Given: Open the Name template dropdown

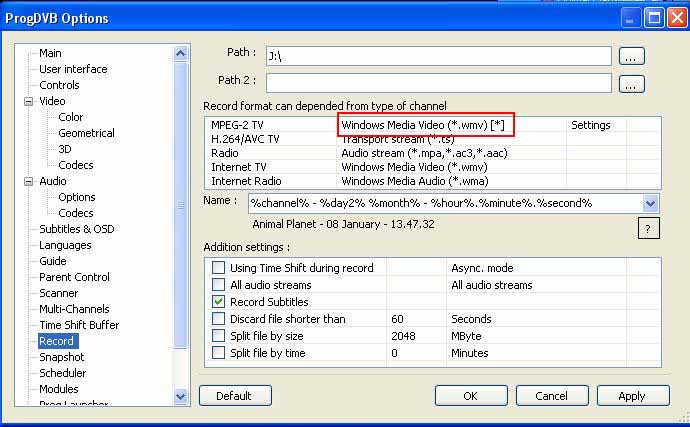Looking at the screenshot, I should coord(650,203).
